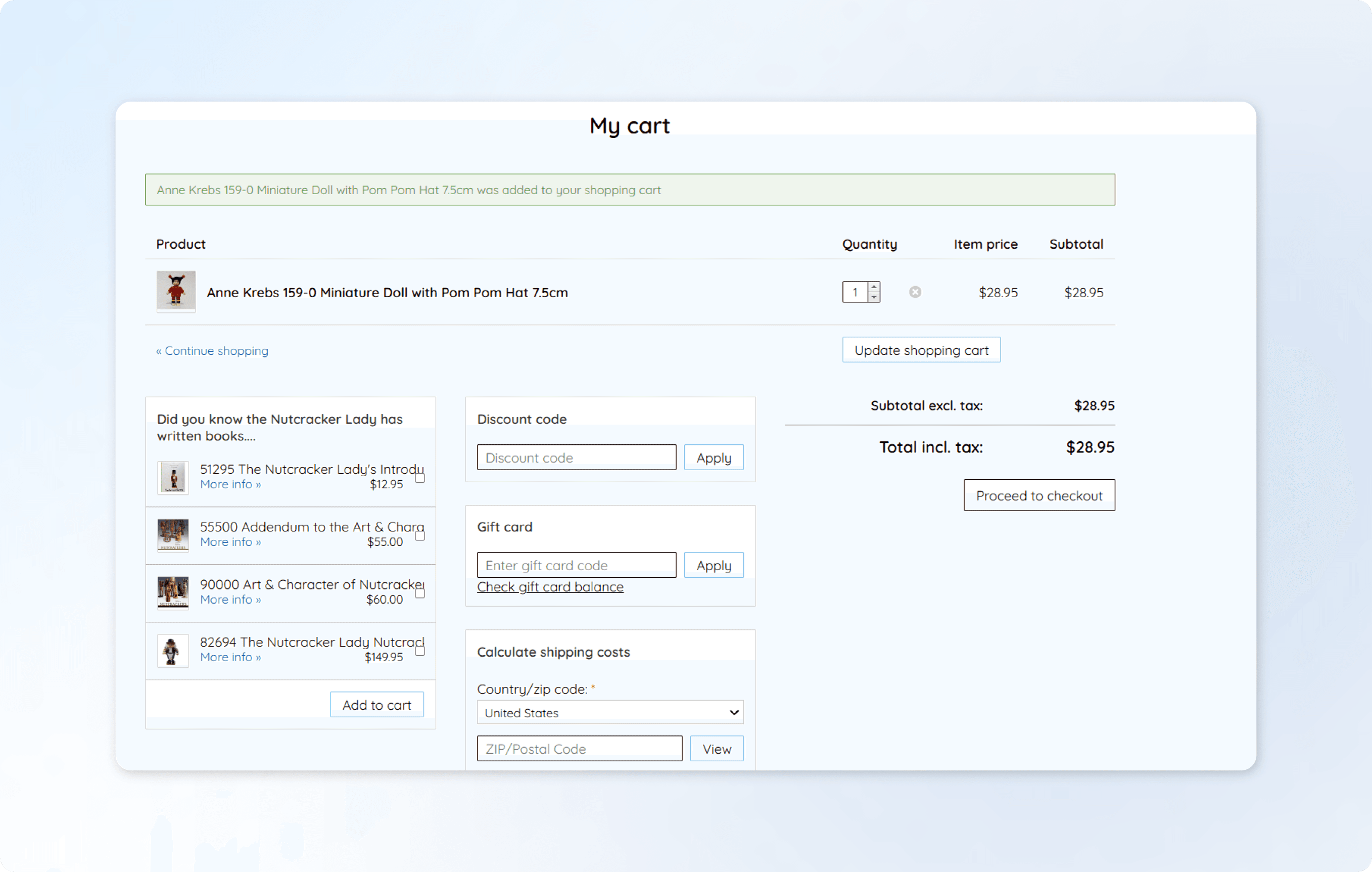Click the 51295 Nutcracker Lady's book thumbnail

(173, 477)
